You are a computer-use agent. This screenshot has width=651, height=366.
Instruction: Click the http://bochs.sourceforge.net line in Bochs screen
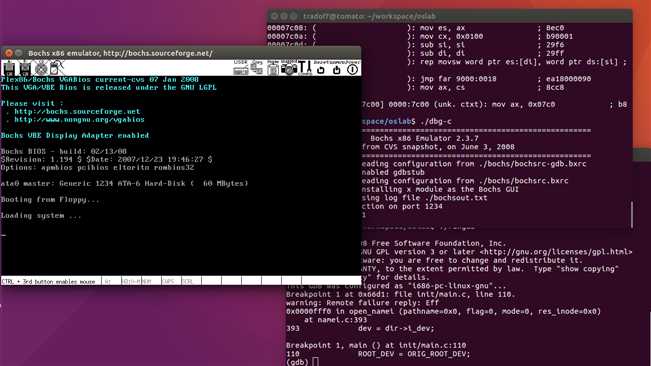pos(77,111)
